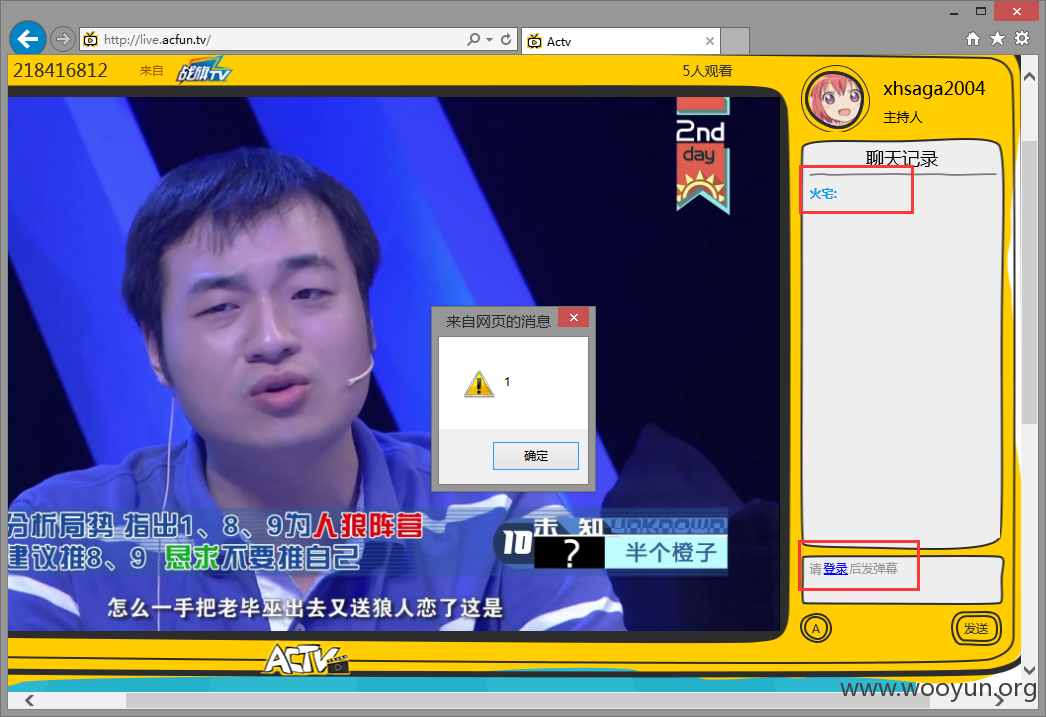Open a new blank tab
Image resolution: width=1046 pixels, height=717 pixels.
pos(735,41)
